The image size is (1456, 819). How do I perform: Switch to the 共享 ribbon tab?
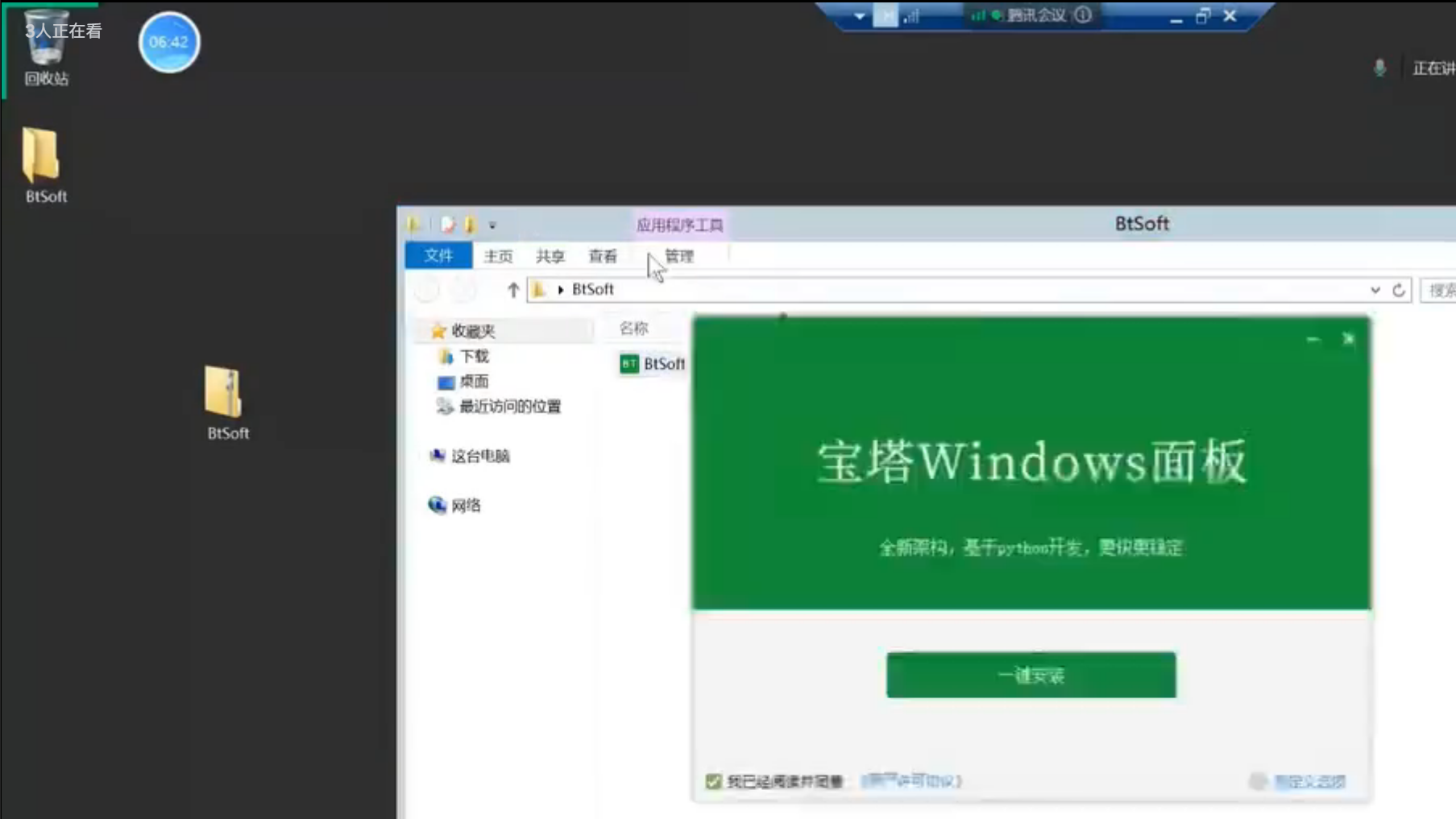pyautogui.click(x=550, y=256)
